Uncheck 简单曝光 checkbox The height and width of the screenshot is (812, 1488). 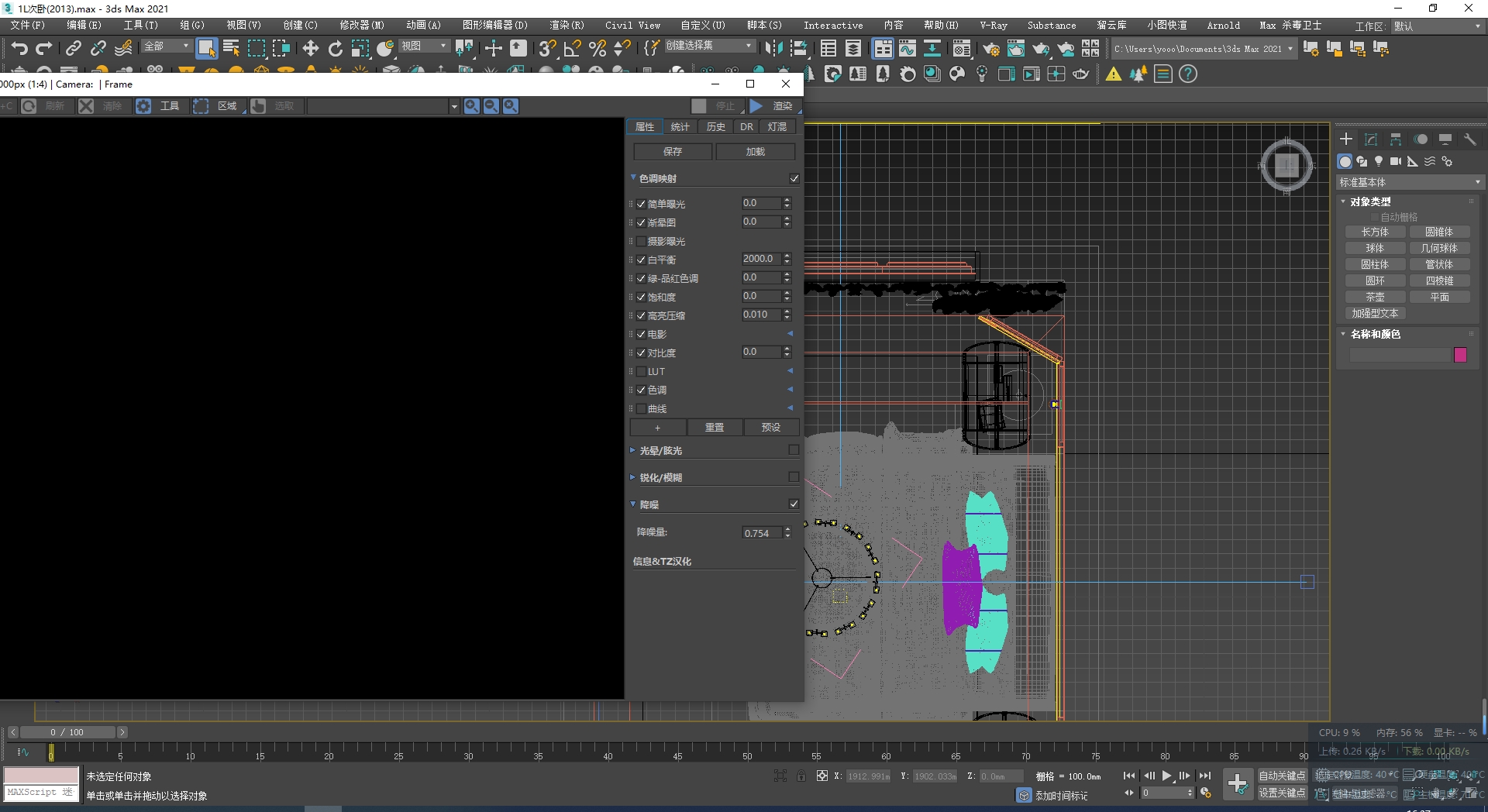pyautogui.click(x=642, y=205)
